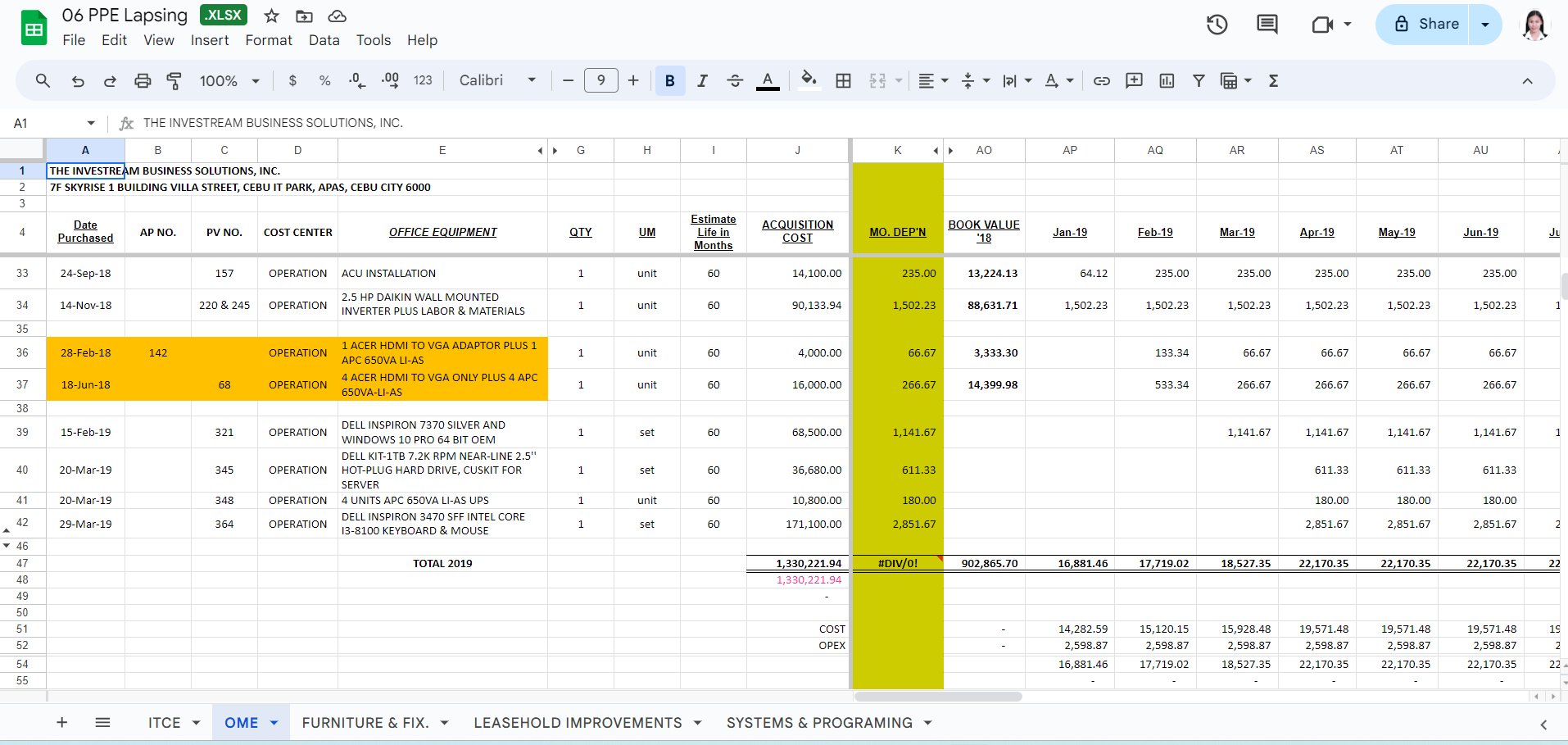This screenshot has width=1568, height=745.
Task: Star this spreadsheet document
Action: coord(272,16)
